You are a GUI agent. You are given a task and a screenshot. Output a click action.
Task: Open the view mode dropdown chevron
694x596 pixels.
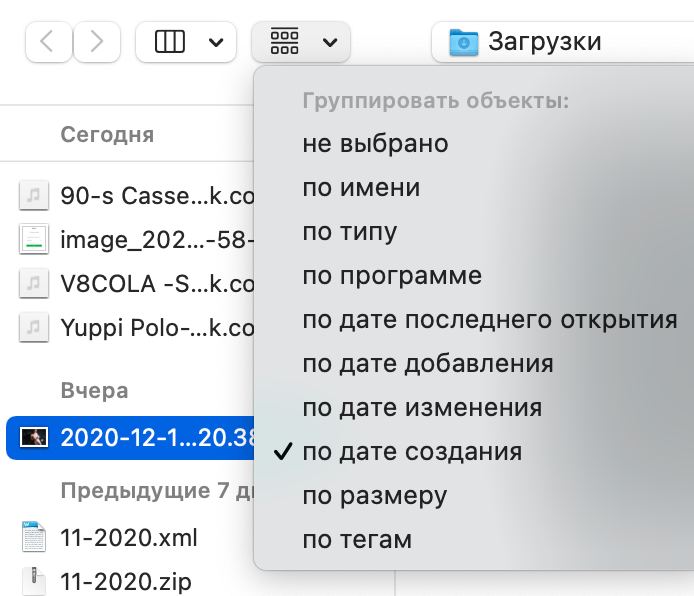(x=216, y=42)
